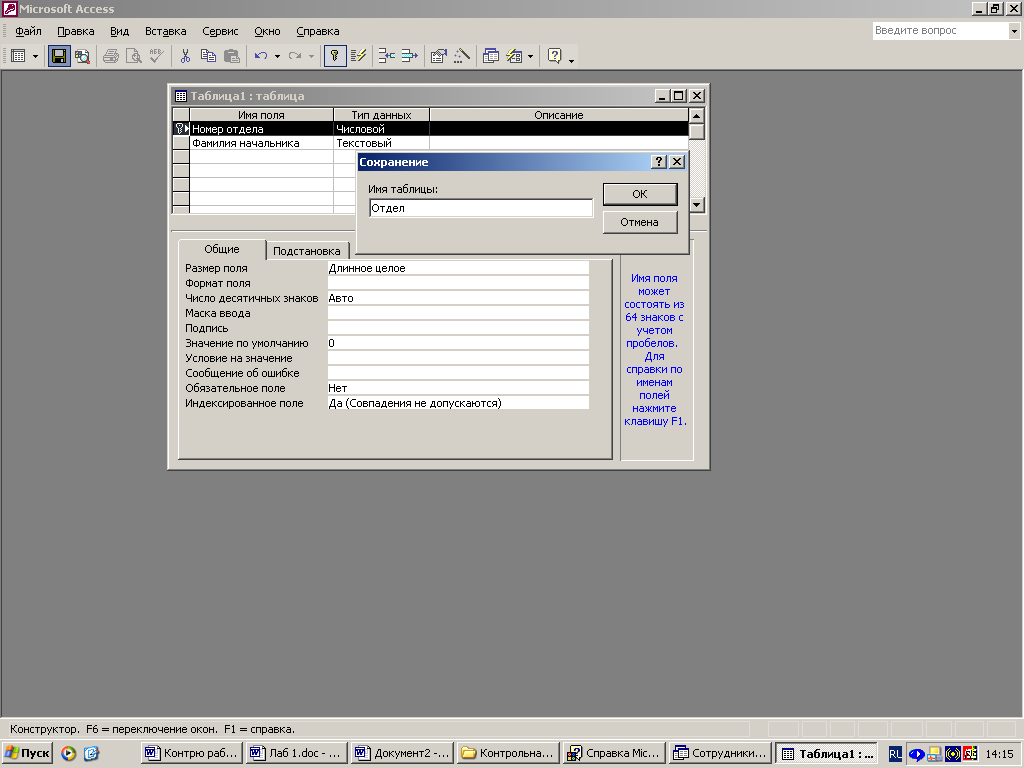Open the Файл menu
Screen dimensions: 1024x768
(28, 31)
